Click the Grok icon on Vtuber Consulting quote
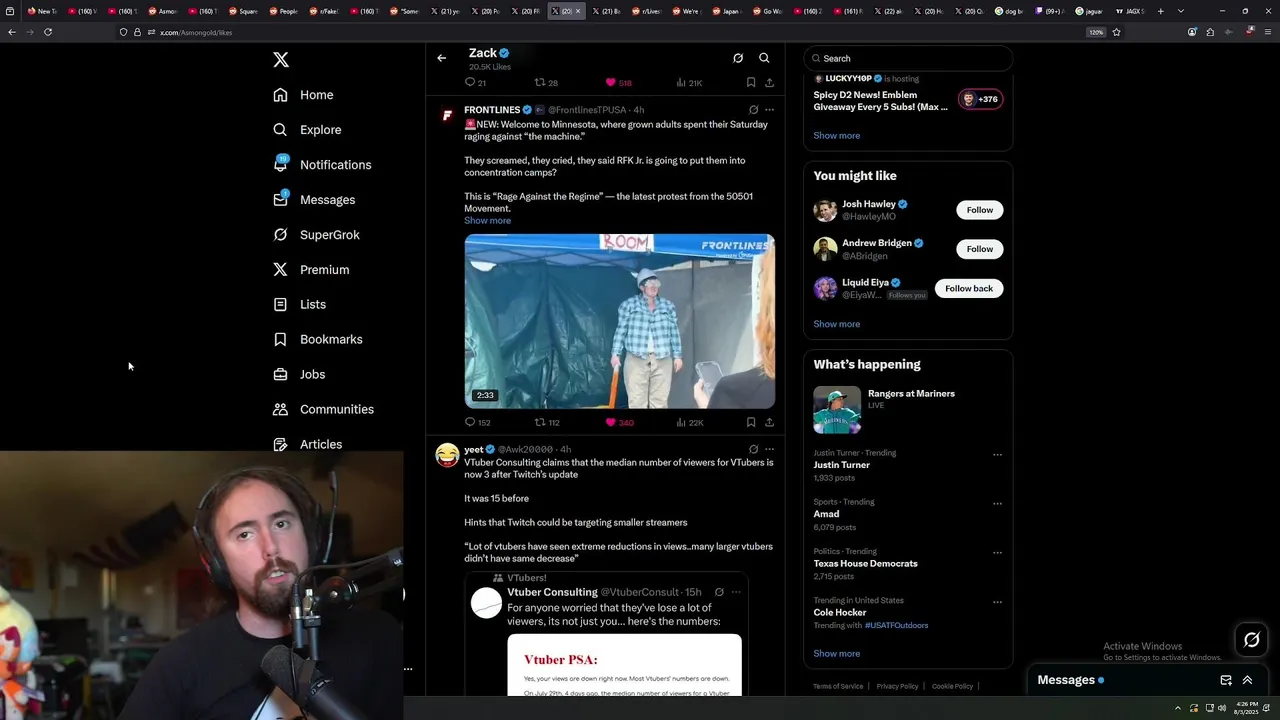The height and width of the screenshot is (720, 1280). pyautogui.click(x=719, y=592)
